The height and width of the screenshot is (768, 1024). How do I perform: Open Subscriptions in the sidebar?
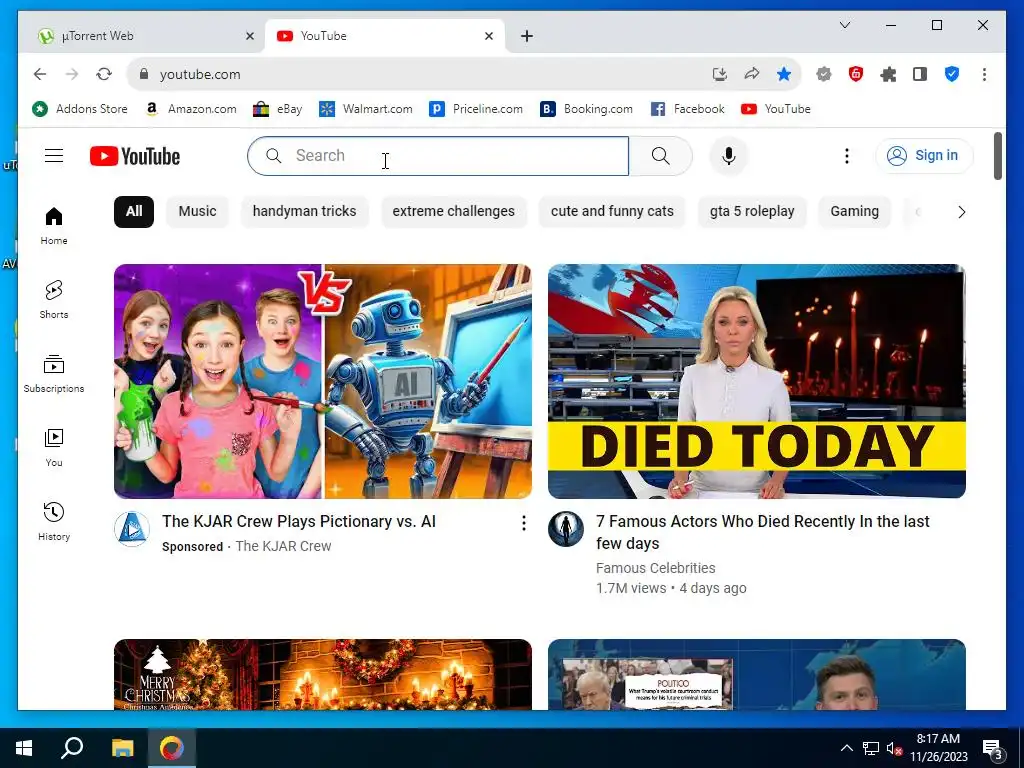click(54, 374)
